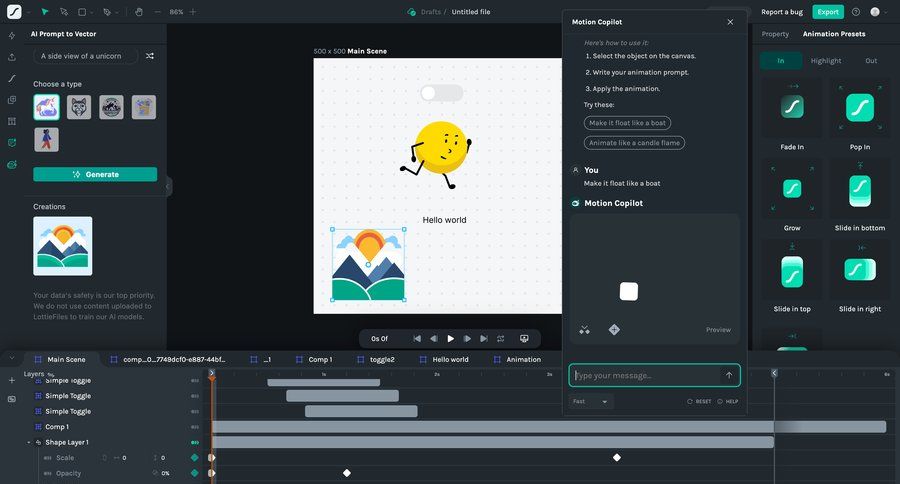900x484 pixels.
Task: Open the lightning bolt sidebar panel
Action: click(11, 36)
